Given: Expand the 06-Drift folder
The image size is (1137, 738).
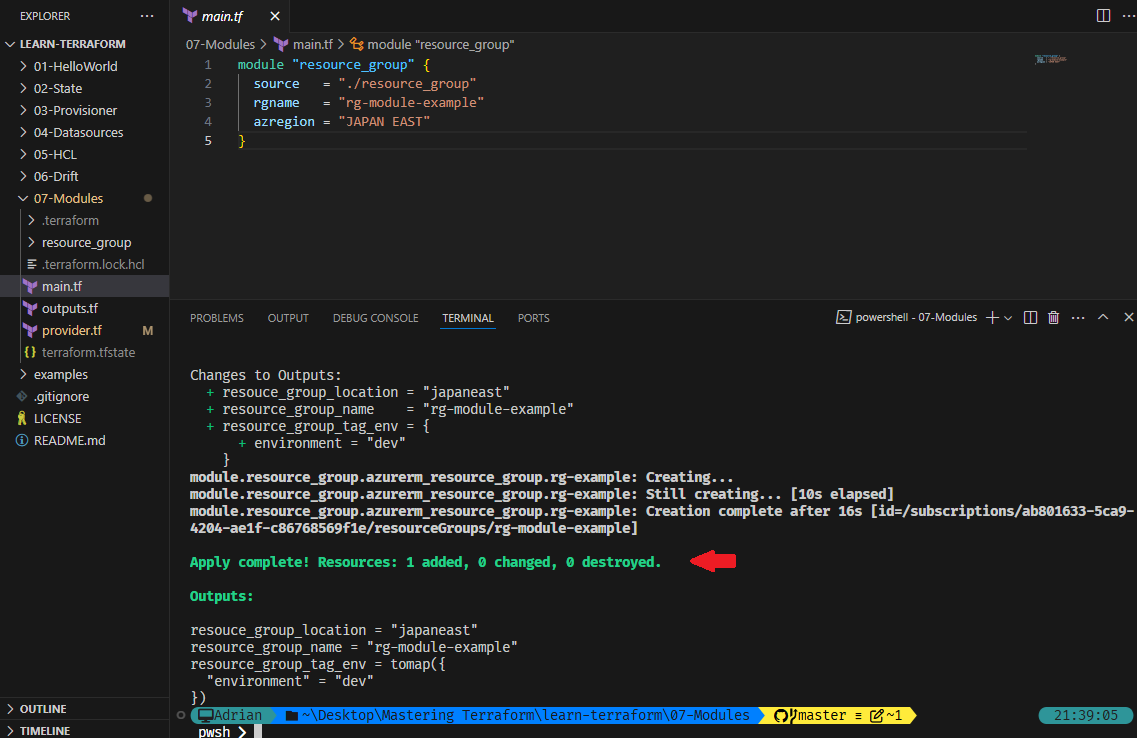Looking at the screenshot, I should pos(84,176).
